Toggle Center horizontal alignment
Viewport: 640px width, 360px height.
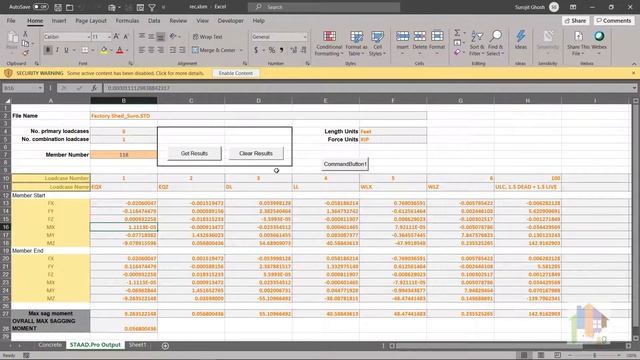point(151,50)
